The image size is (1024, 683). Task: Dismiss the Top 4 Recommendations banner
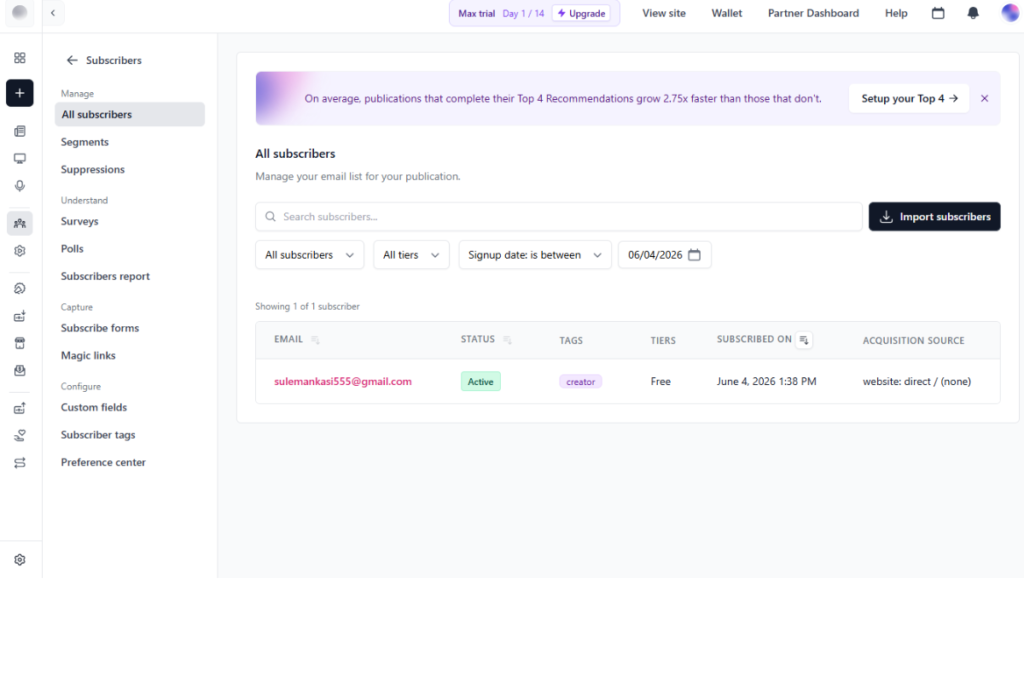984,99
